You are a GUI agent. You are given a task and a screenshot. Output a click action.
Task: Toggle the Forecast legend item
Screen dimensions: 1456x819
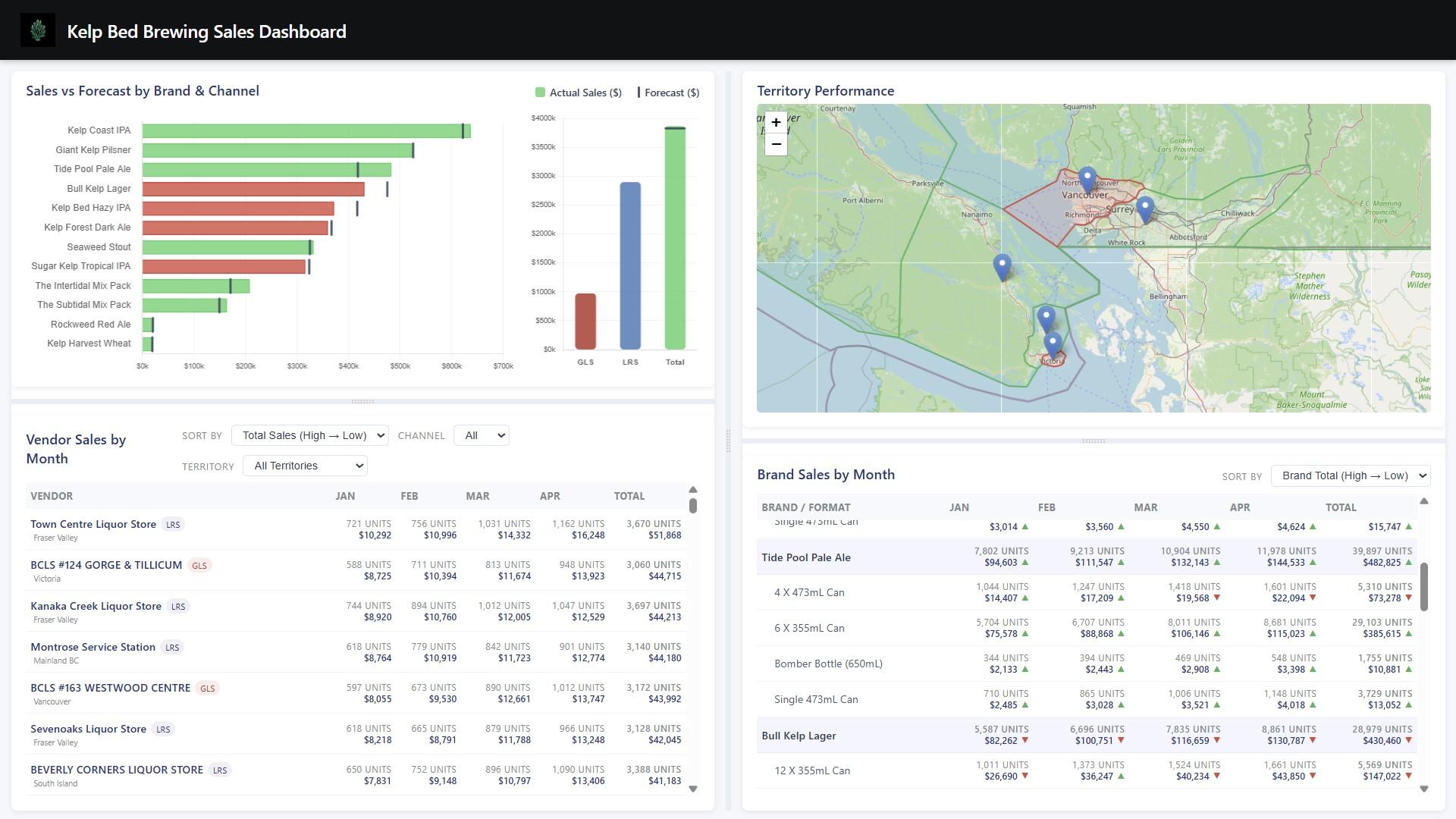tap(670, 92)
